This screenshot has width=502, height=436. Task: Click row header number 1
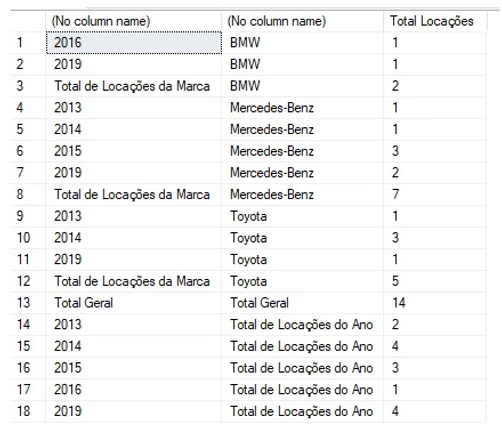point(28,42)
